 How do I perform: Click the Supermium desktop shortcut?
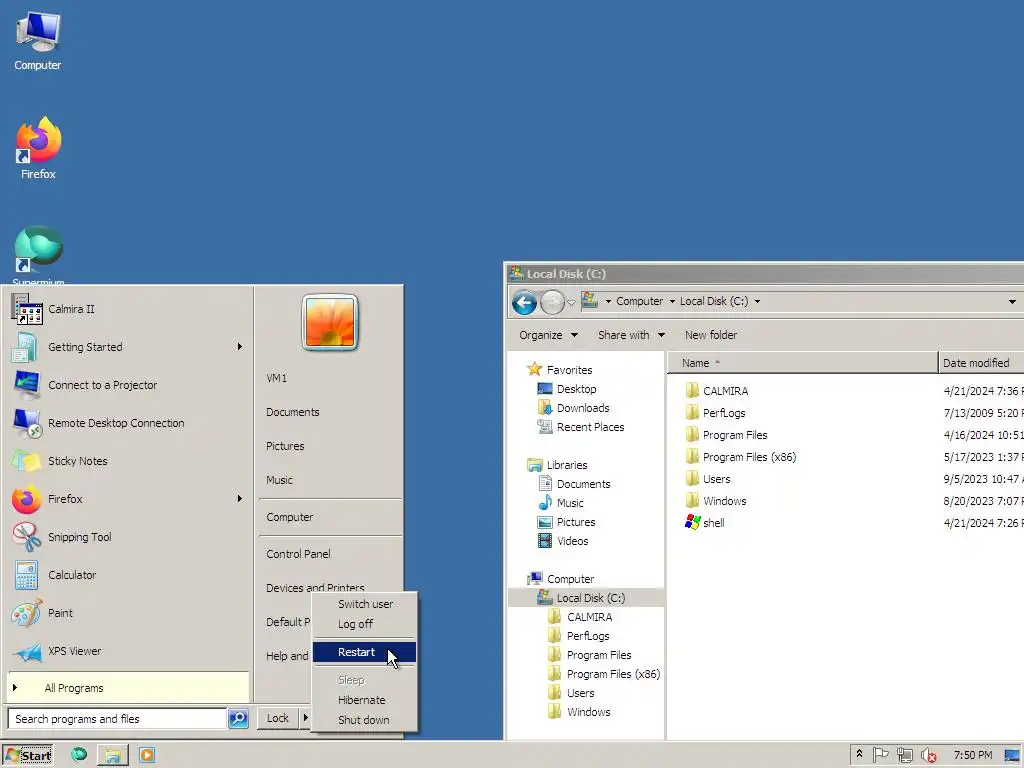point(38,255)
